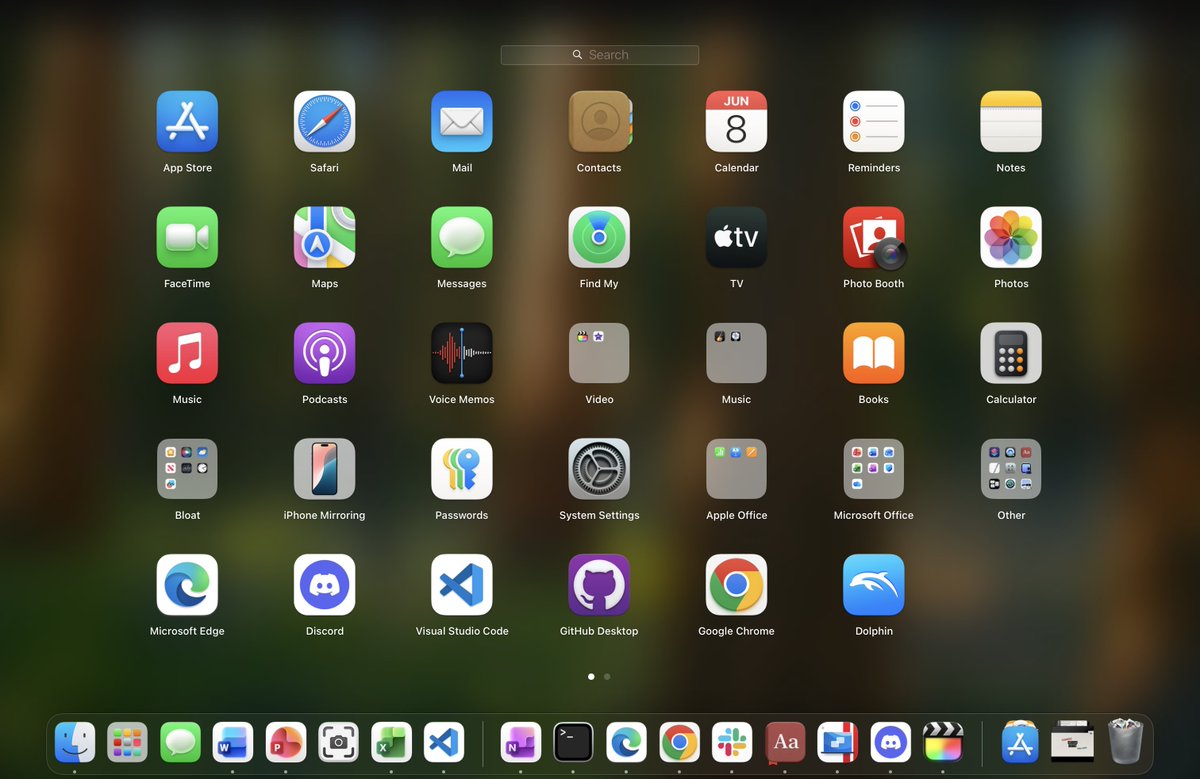Expand the Other folder
The image size is (1200, 779).
coord(1011,469)
